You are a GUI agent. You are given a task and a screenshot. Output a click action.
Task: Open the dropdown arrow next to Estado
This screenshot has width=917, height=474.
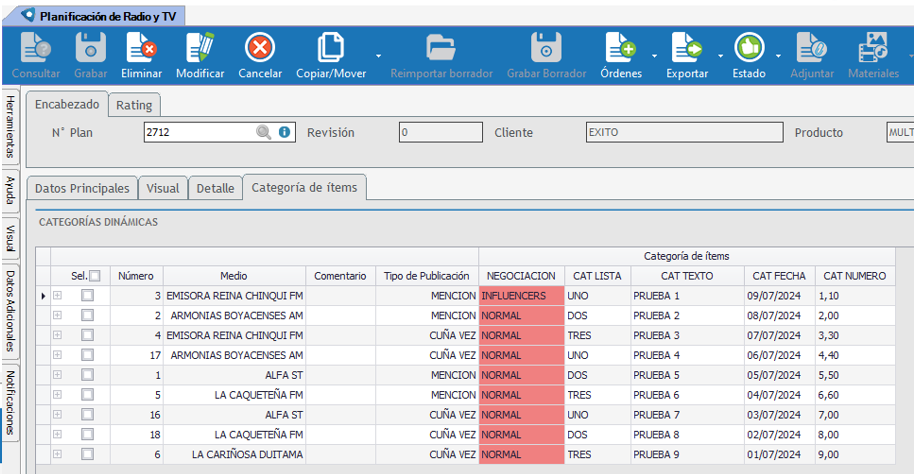[x=778, y=56]
